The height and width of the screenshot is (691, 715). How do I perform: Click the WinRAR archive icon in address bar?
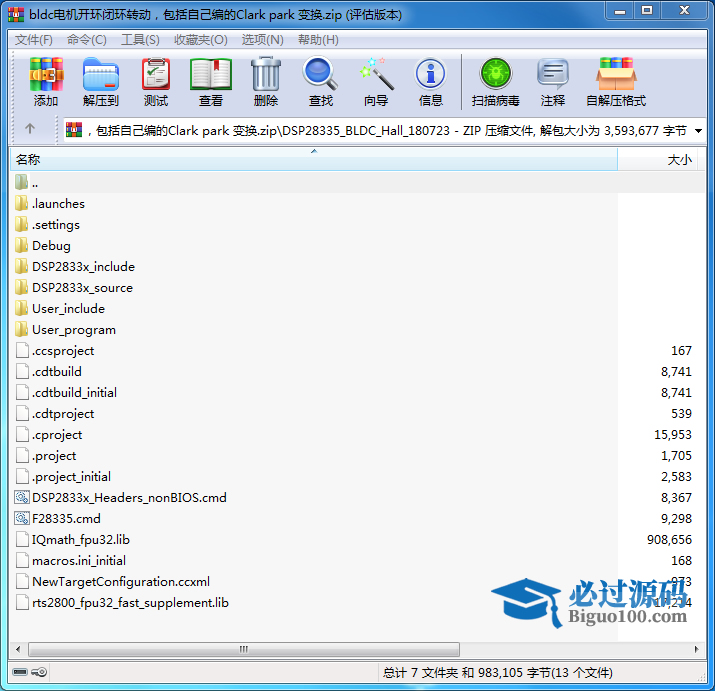74,130
